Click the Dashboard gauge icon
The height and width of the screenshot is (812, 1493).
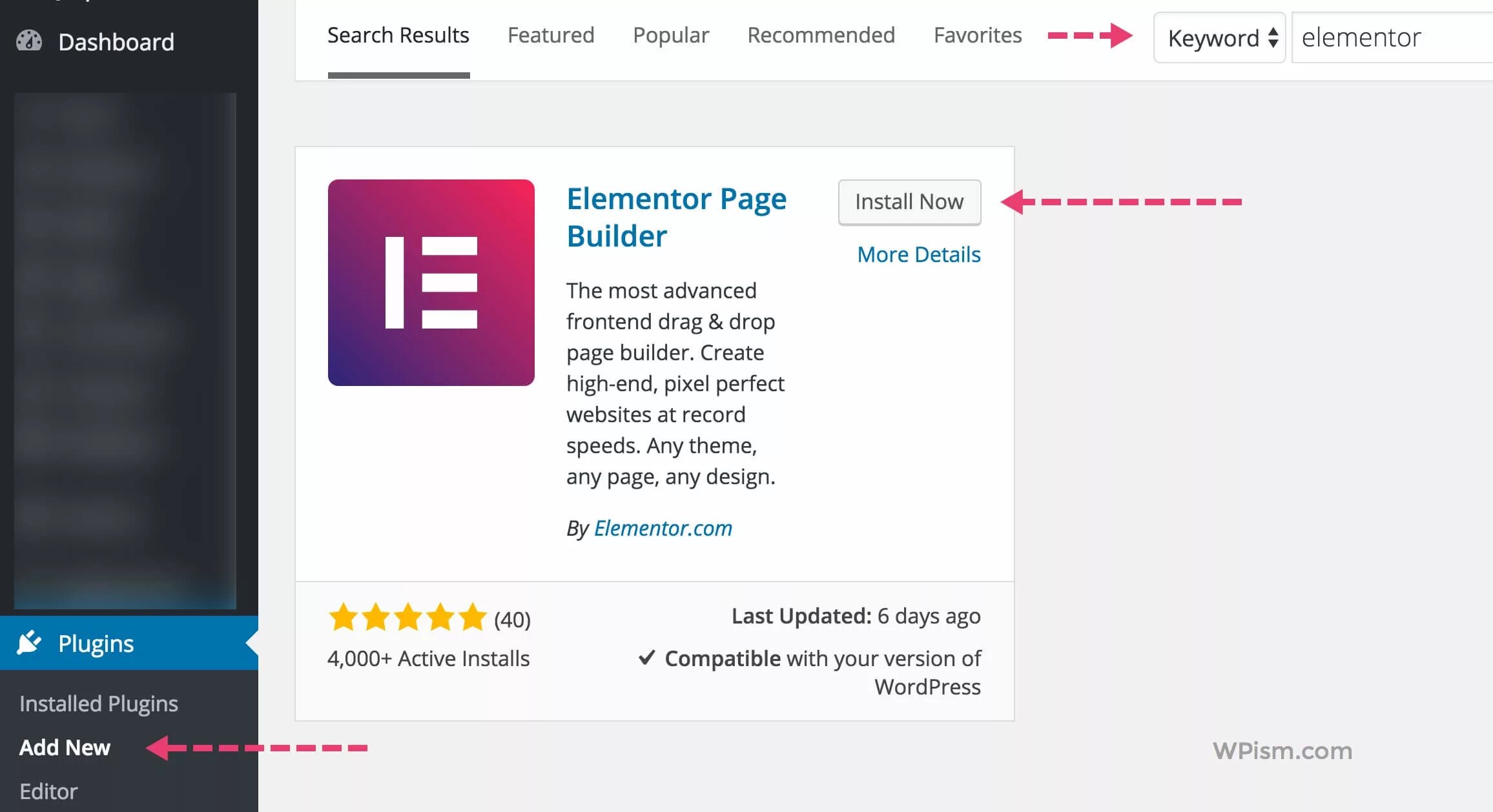click(29, 41)
